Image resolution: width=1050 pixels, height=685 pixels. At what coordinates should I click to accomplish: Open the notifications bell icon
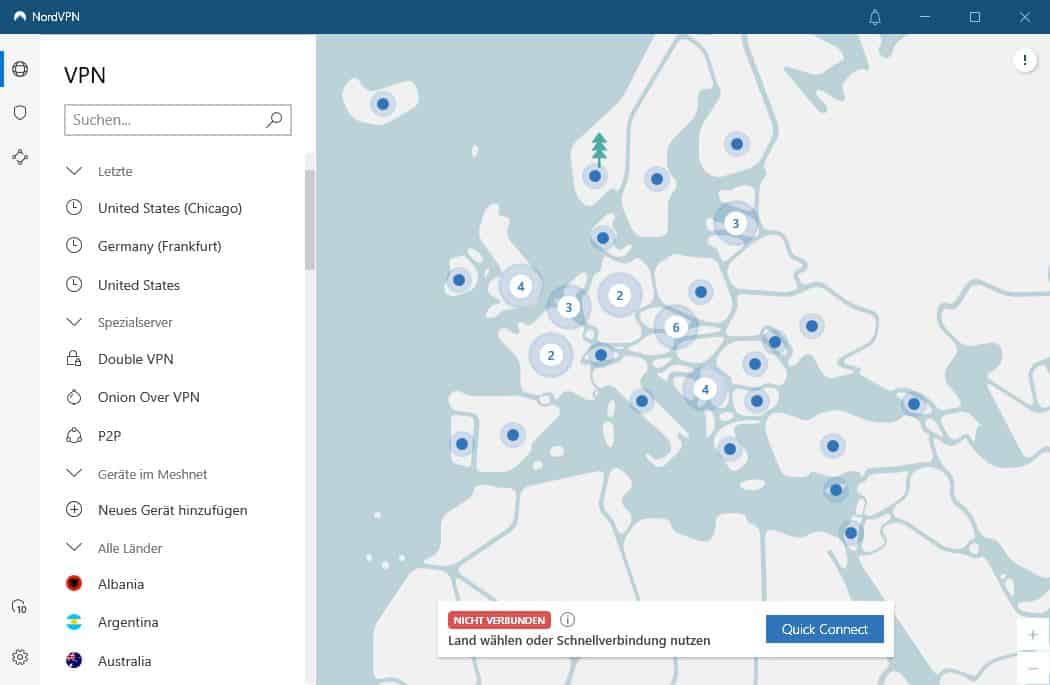tap(875, 17)
